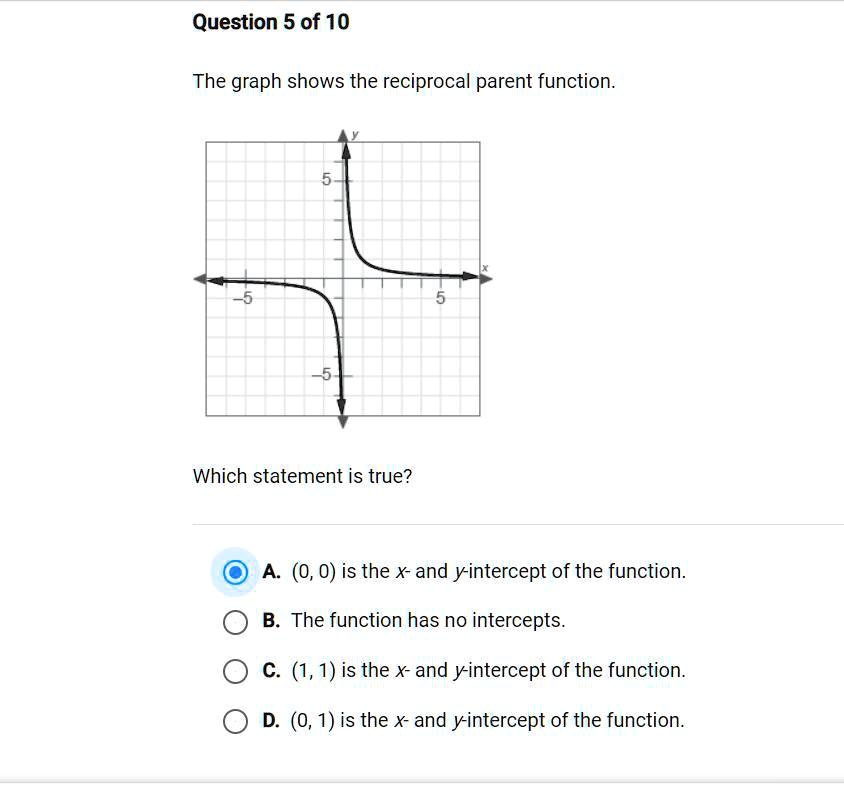This screenshot has width=844, height=787.
Task: Mark the option D radio button
Action: tap(235, 721)
